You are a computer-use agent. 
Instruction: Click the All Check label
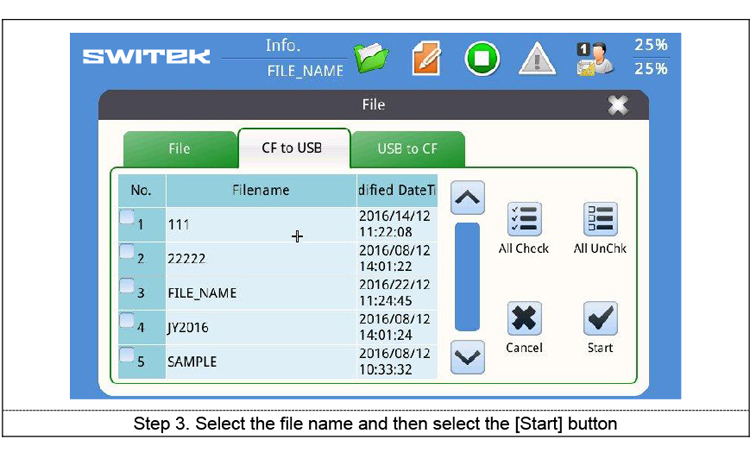point(524,249)
